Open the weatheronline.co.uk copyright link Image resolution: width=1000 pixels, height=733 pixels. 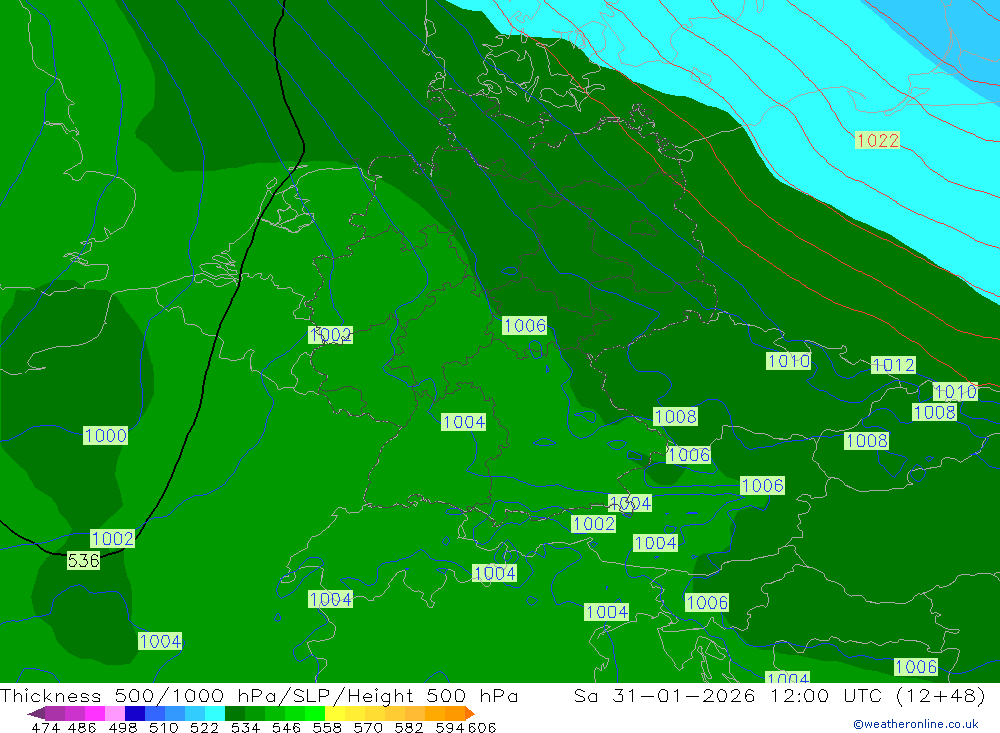pyautogui.click(x=916, y=724)
